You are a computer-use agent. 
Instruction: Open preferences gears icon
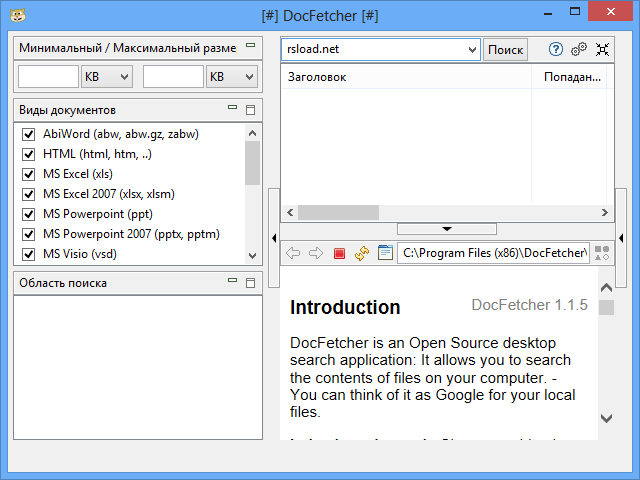tap(579, 49)
